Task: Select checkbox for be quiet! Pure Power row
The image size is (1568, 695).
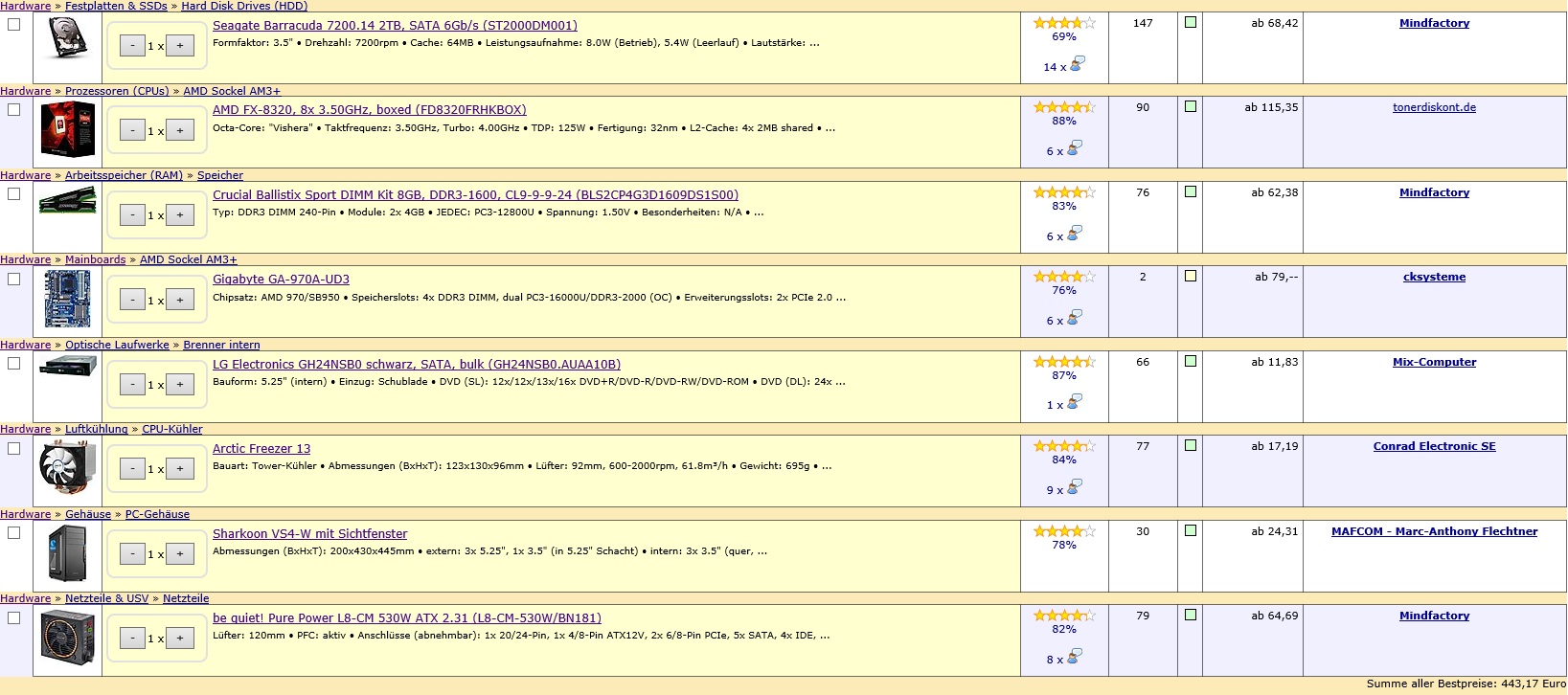Action: 13,617
